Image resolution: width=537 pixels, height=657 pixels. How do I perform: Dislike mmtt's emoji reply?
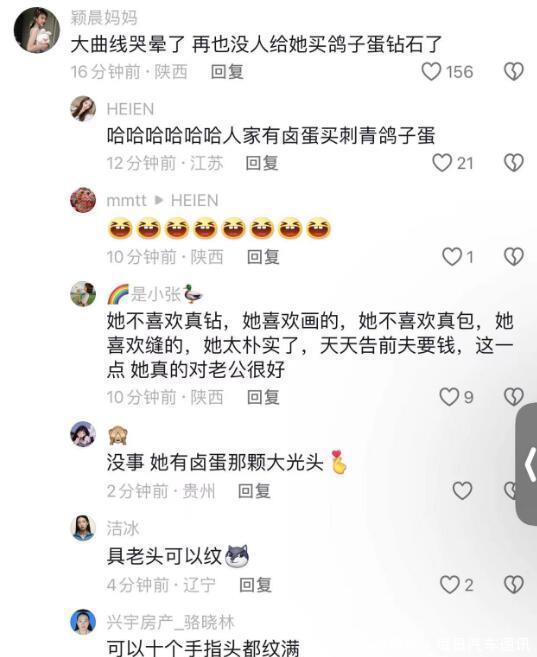coord(514,256)
